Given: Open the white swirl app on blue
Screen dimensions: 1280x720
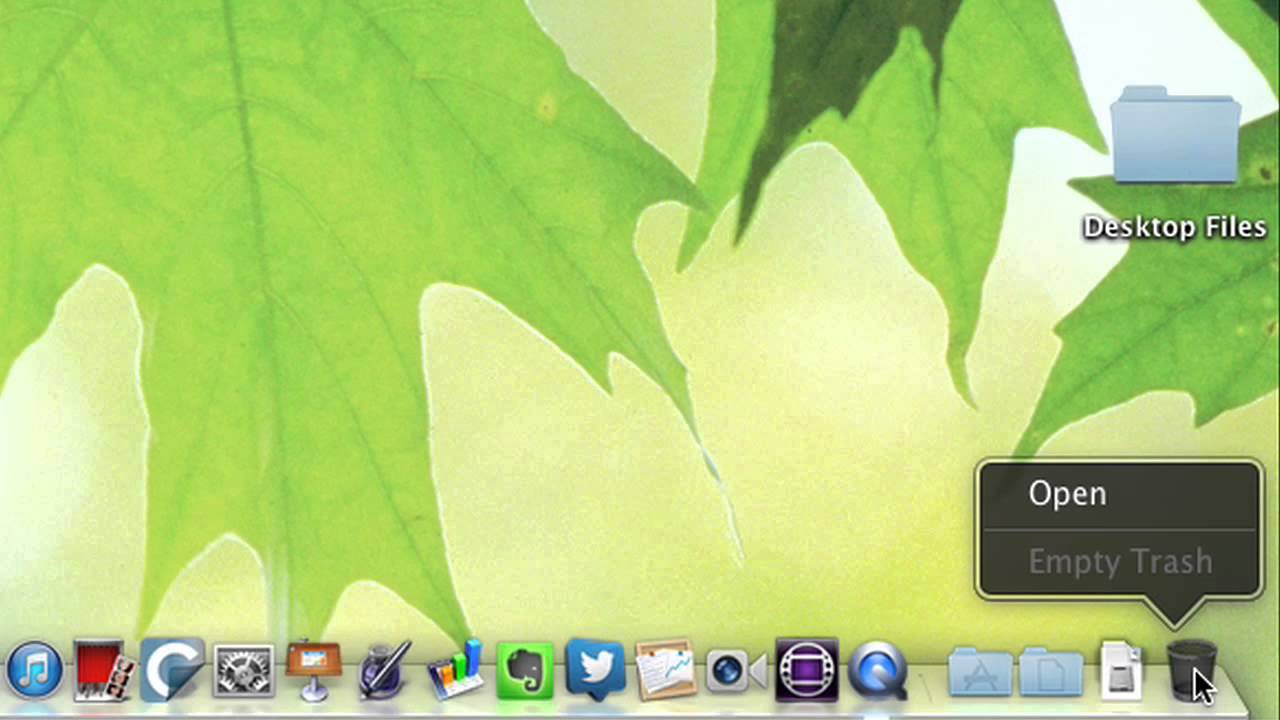Looking at the screenshot, I should [172, 670].
